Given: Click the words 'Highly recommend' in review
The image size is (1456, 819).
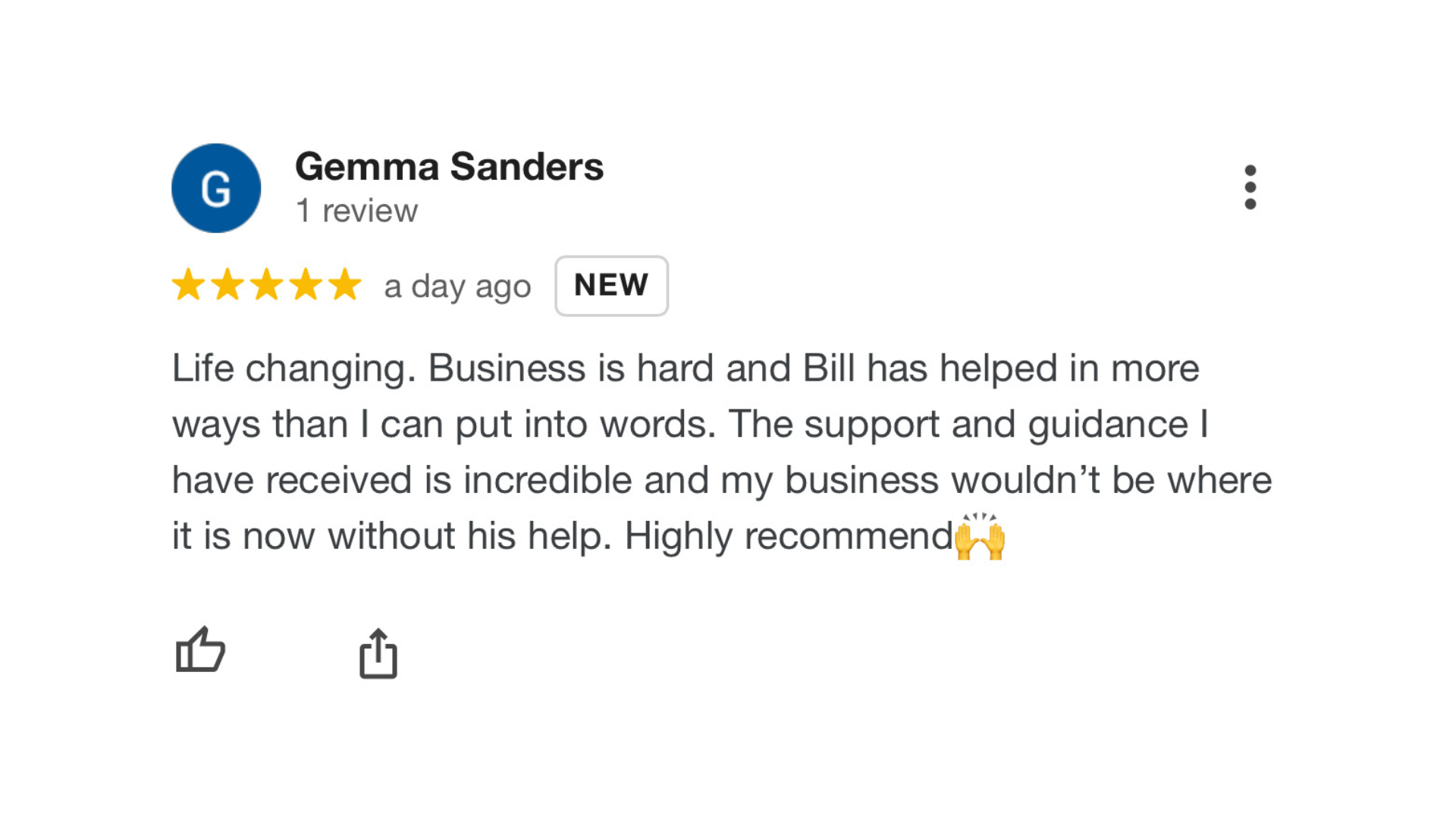Looking at the screenshot, I should (x=789, y=537).
